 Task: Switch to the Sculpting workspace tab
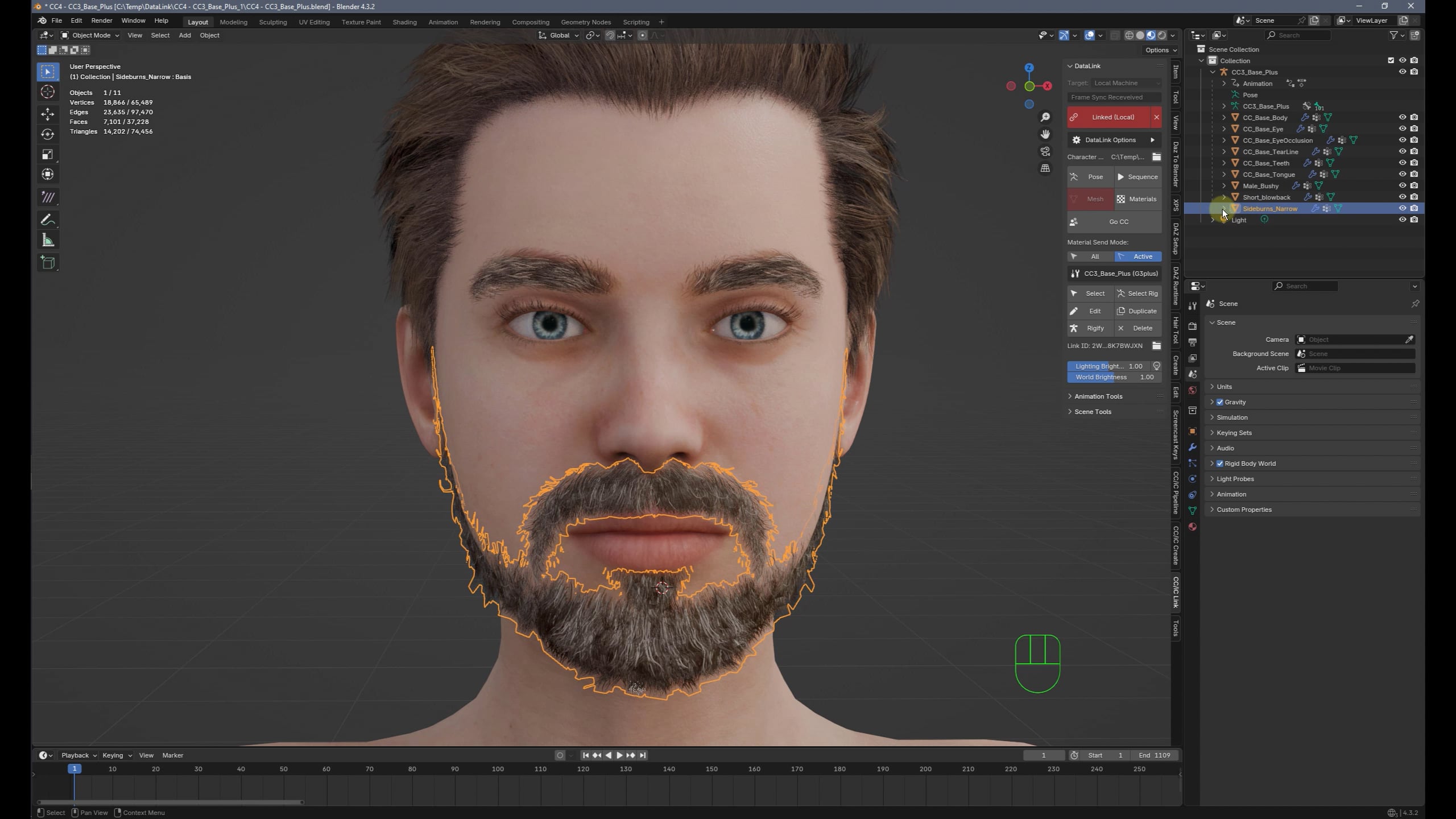(x=272, y=22)
